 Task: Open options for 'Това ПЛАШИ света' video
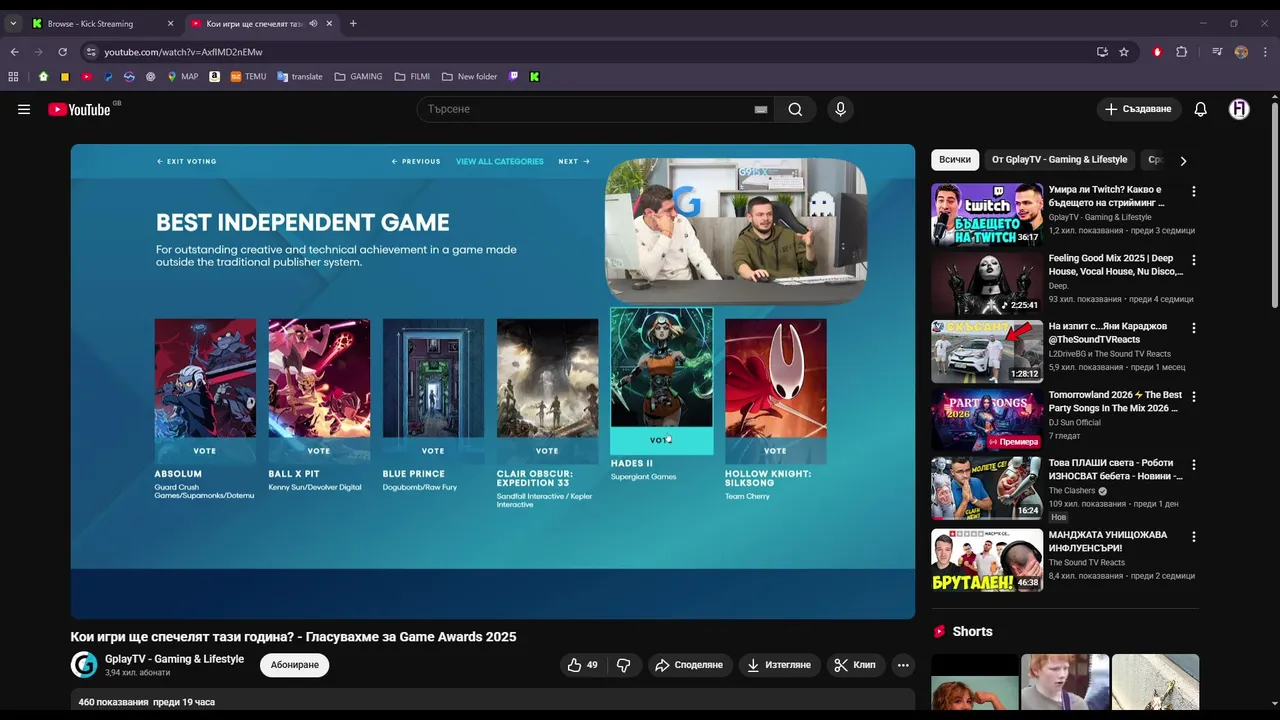pyautogui.click(x=1193, y=465)
